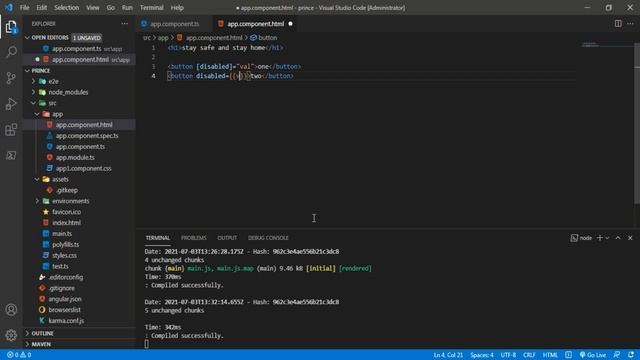This screenshot has width=640, height=360.
Task: Collapse the PRINCE project folder section
Action: tap(27, 71)
